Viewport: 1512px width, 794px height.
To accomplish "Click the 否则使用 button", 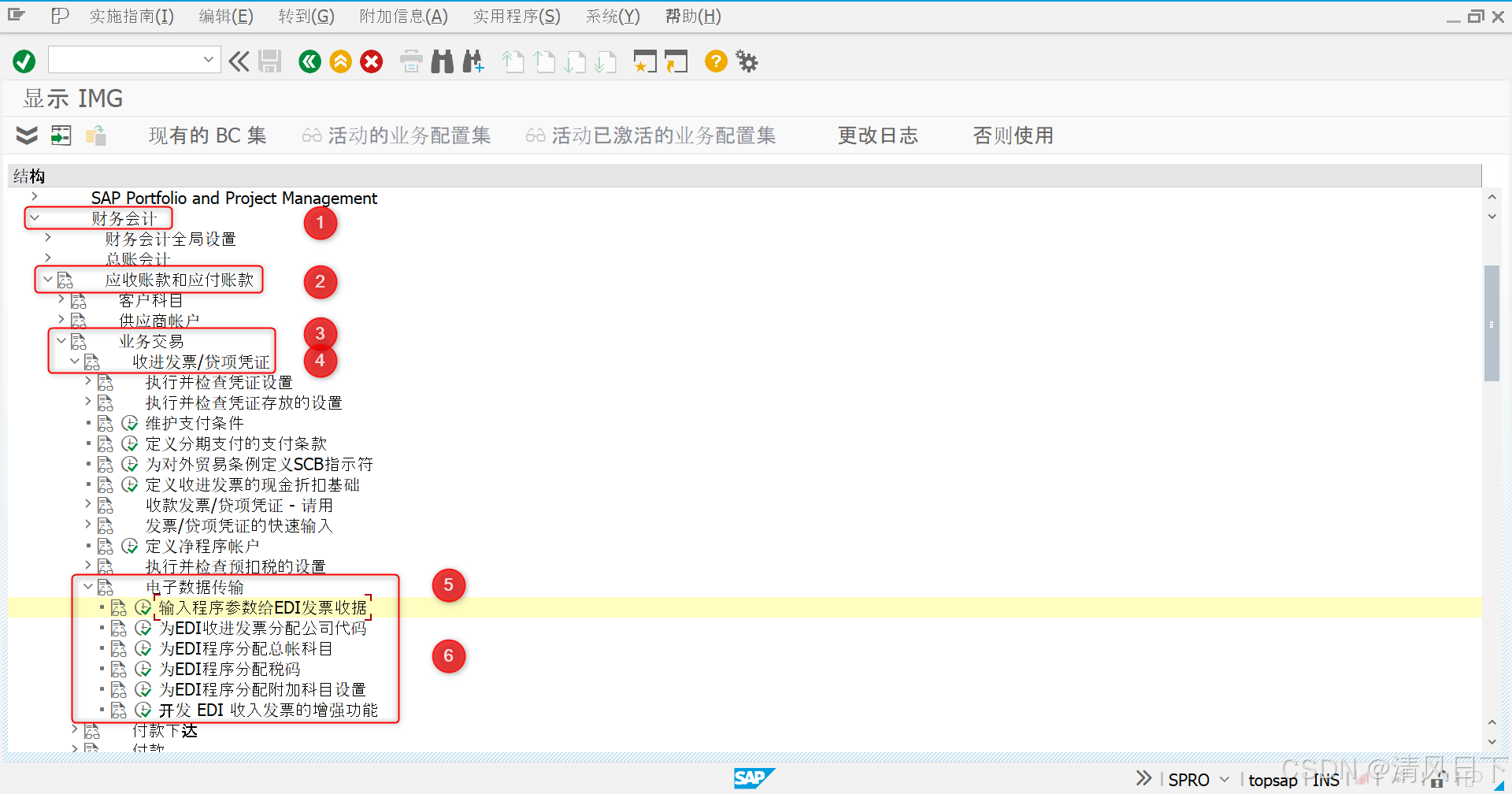I will (1014, 135).
